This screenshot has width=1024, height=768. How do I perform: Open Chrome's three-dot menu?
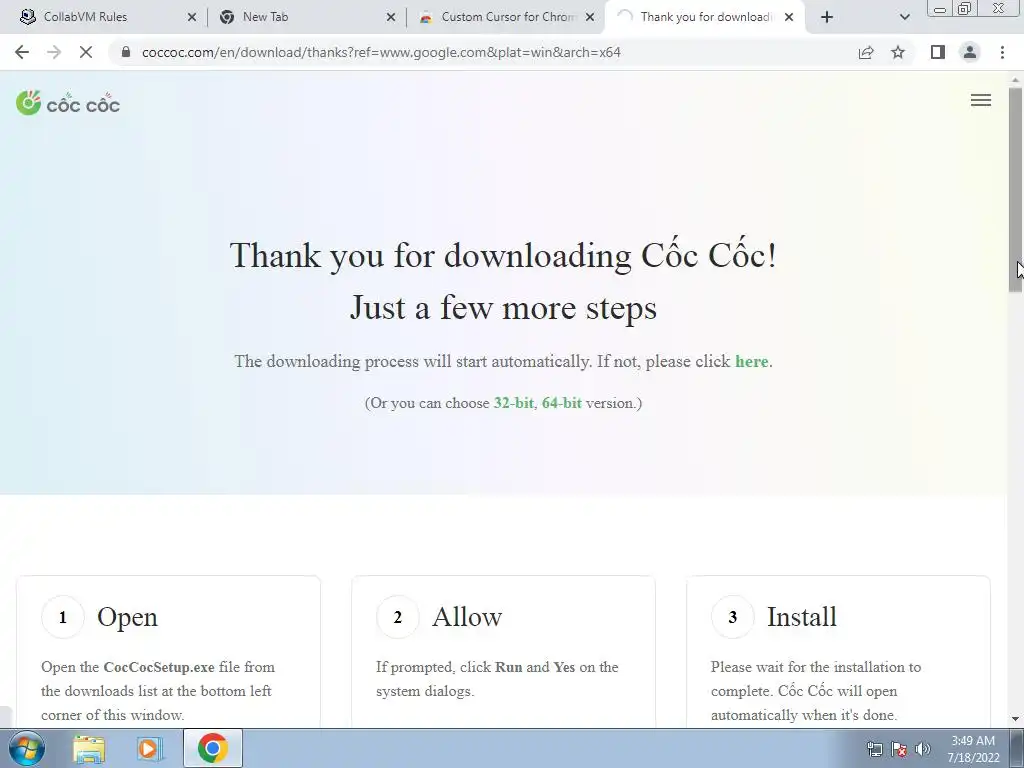(x=1002, y=52)
